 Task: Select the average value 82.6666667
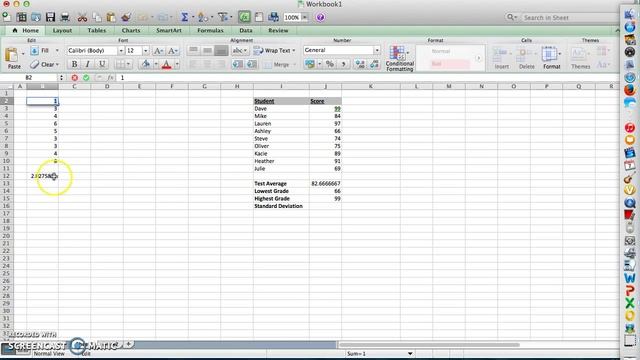[x=325, y=184]
